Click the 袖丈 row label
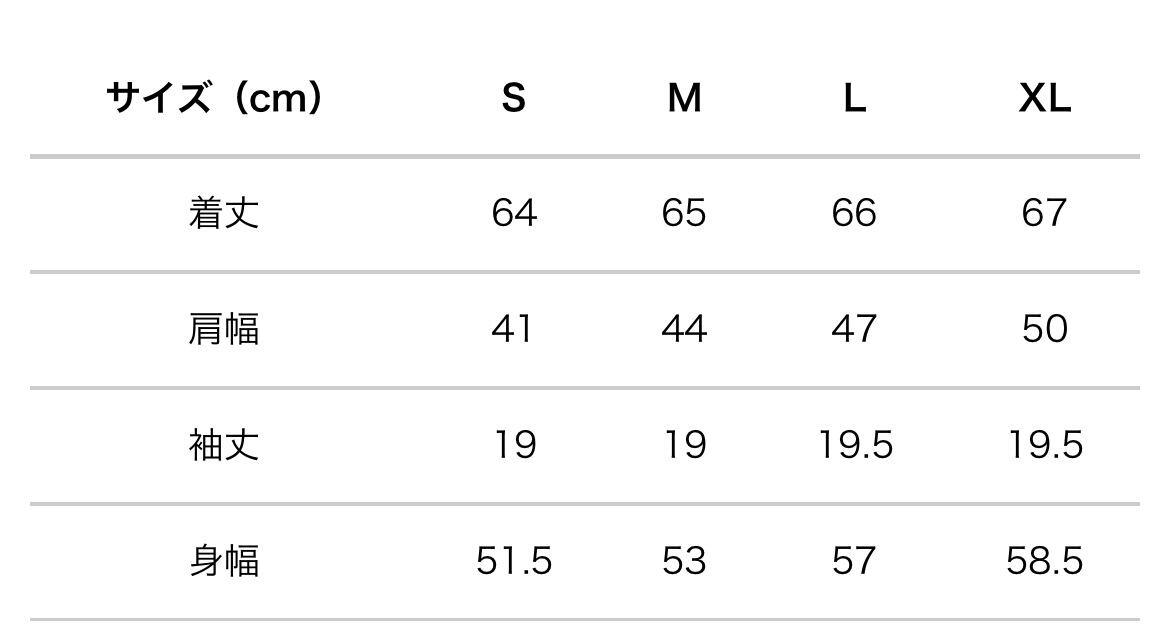This screenshot has height=638, width=1170. click(224, 445)
